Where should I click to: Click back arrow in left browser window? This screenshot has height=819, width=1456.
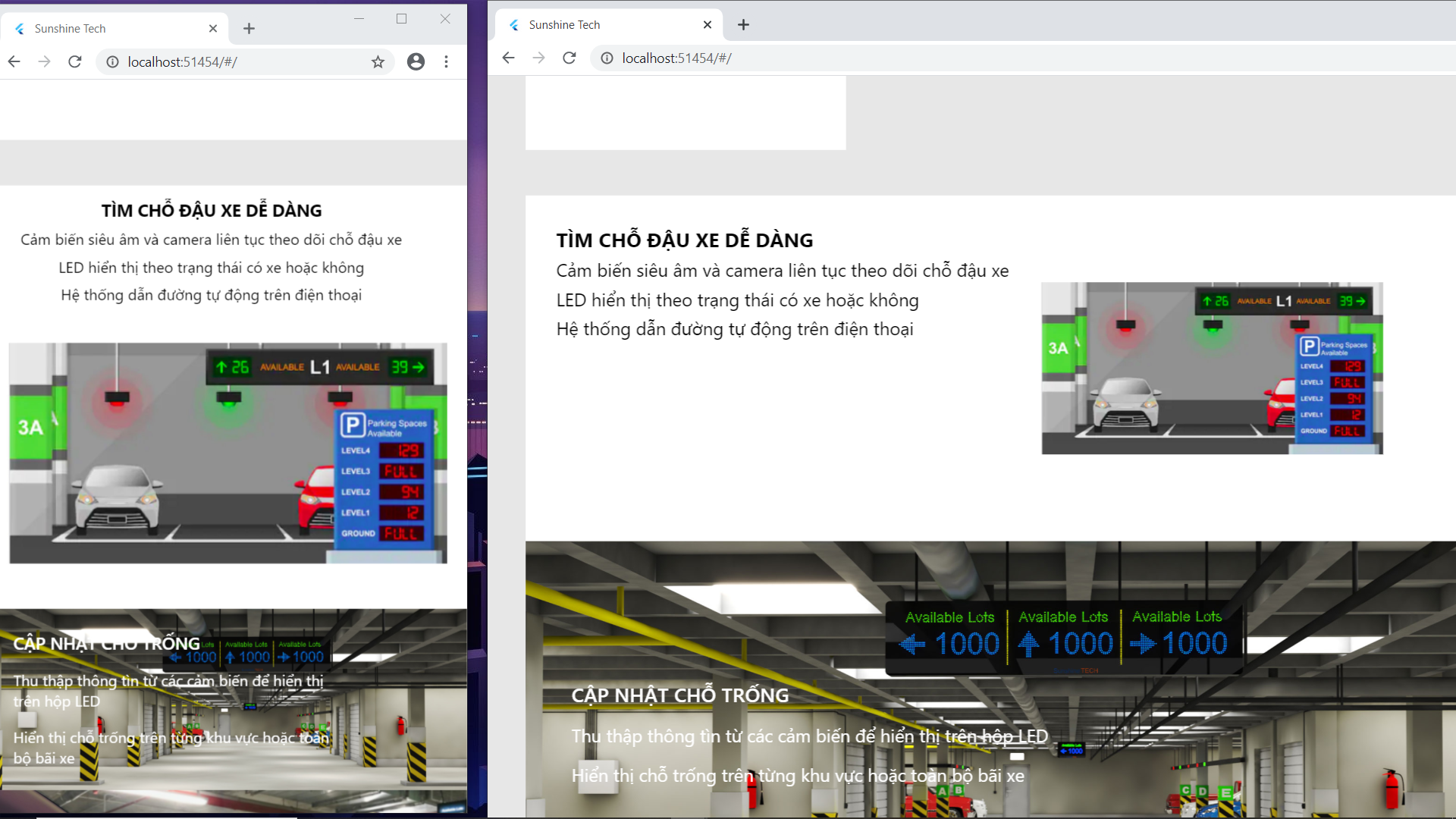(14, 61)
